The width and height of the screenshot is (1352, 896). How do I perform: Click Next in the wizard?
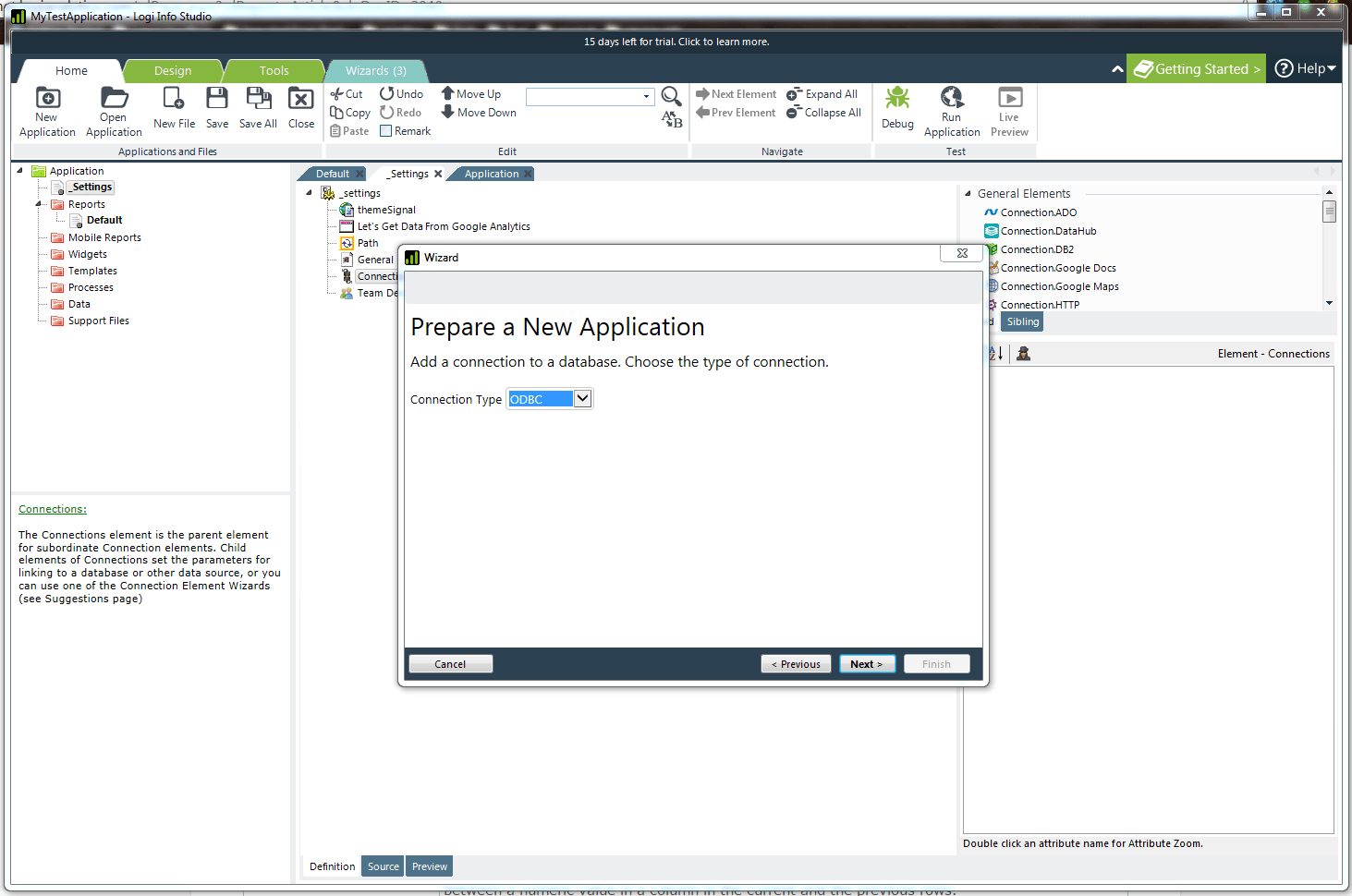tap(866, 664)
